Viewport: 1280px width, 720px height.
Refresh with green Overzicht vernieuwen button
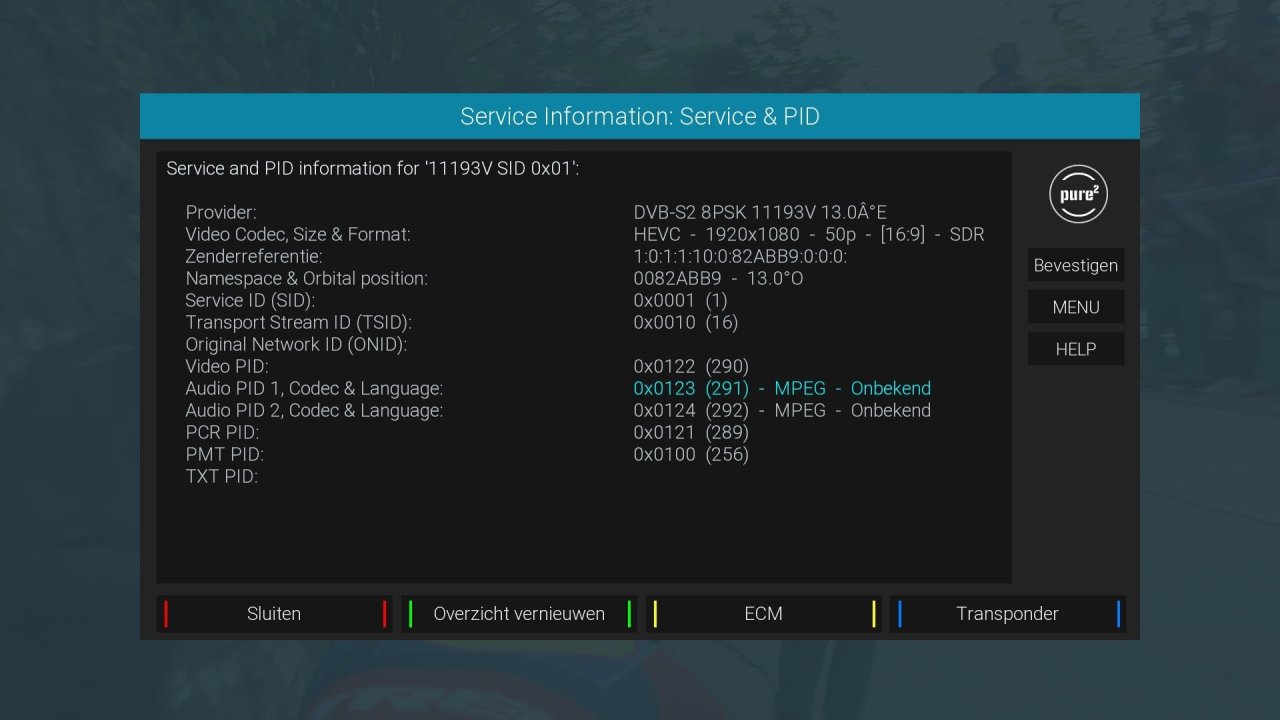coord(518,614)
